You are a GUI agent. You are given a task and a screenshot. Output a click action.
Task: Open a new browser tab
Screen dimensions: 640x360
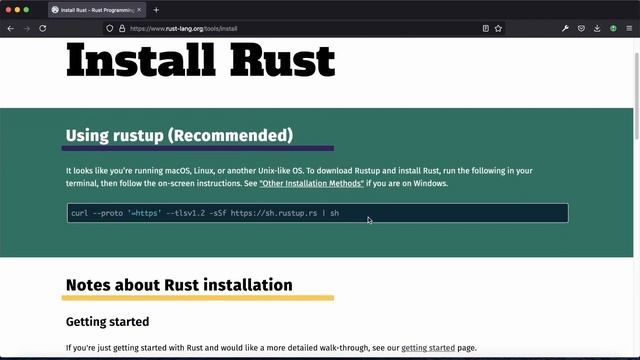pos(156,10)
